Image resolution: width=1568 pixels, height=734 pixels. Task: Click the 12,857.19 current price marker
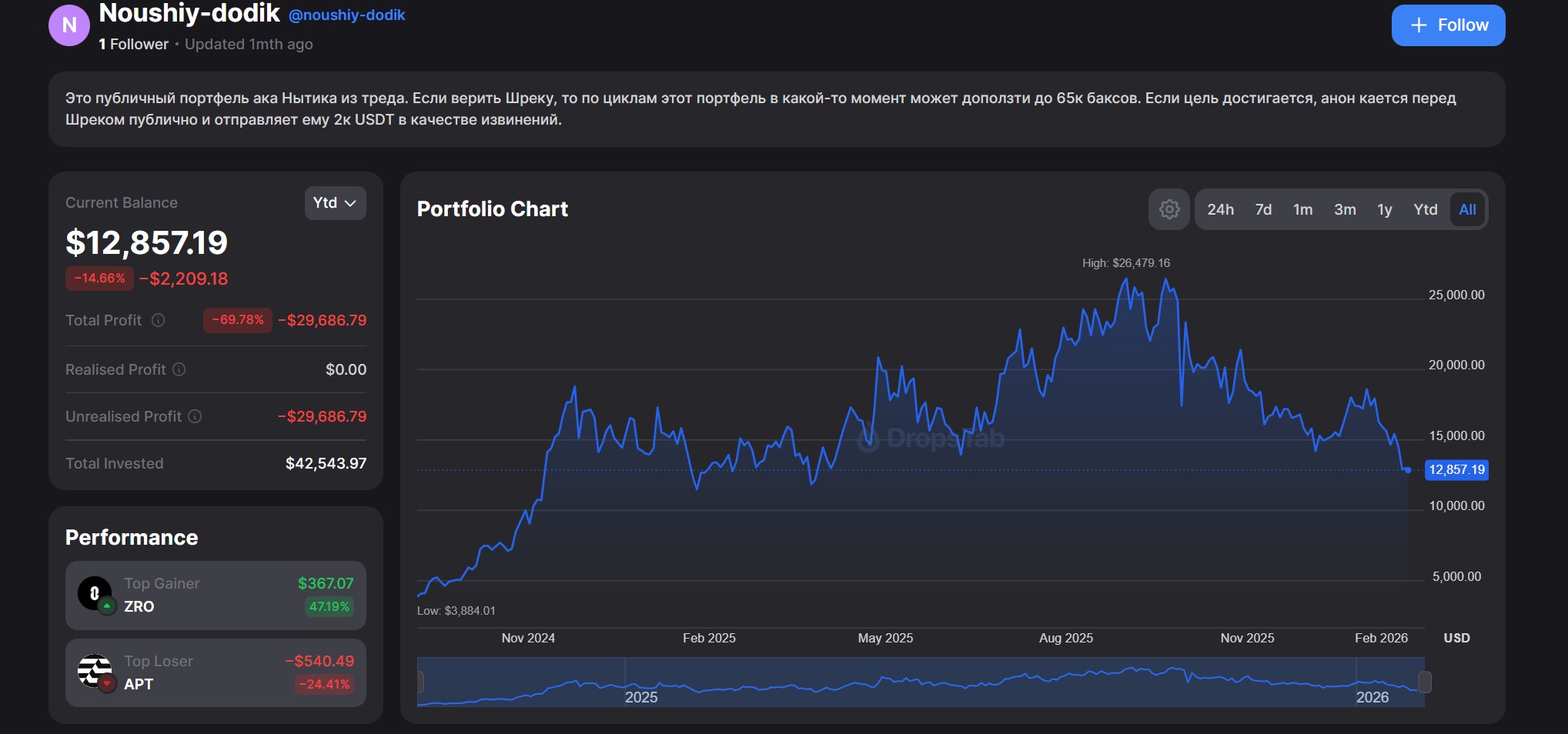(1456, 469)
